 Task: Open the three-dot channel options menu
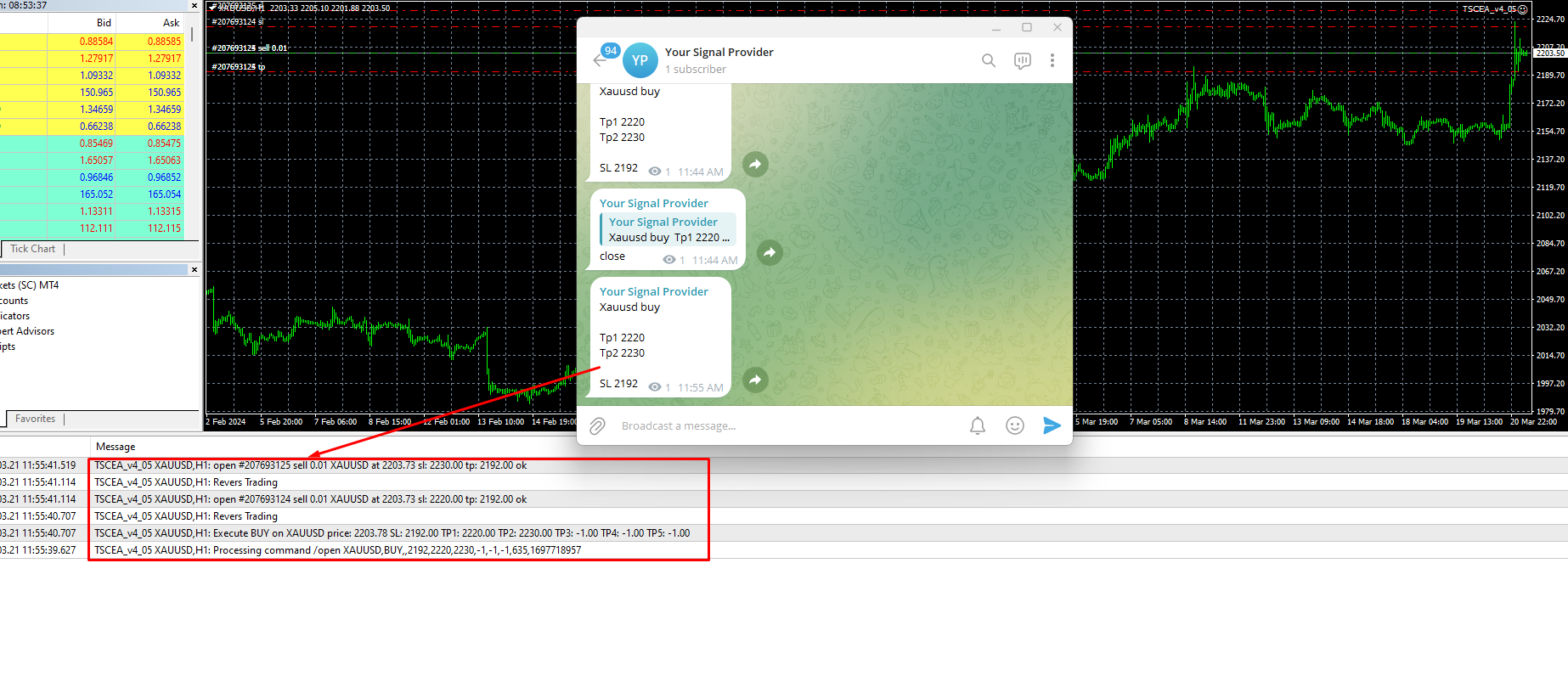[x=1052, y=60]
